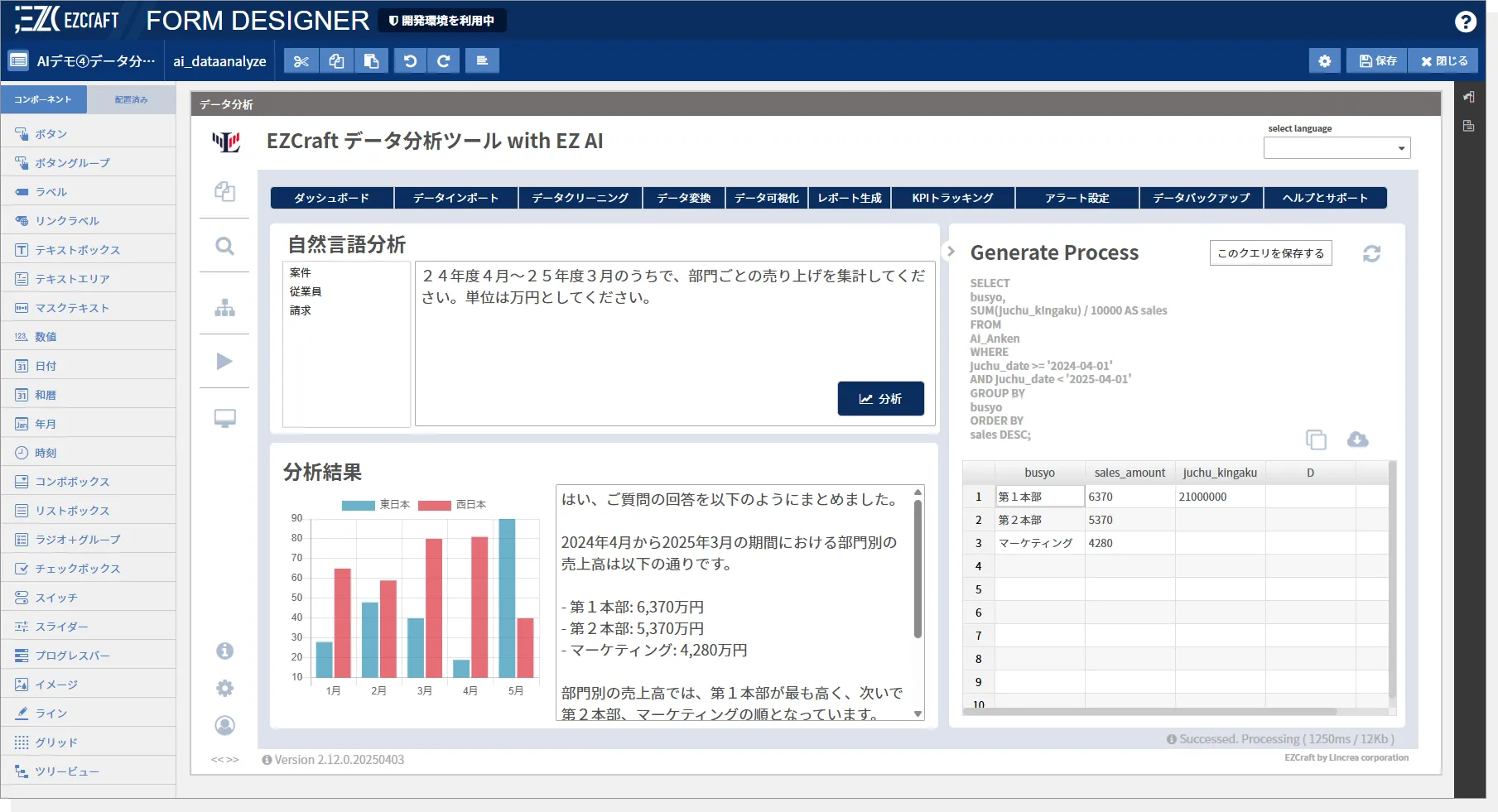Click the 保存 button
The image size is (1498, 812).
point(1378,61)
